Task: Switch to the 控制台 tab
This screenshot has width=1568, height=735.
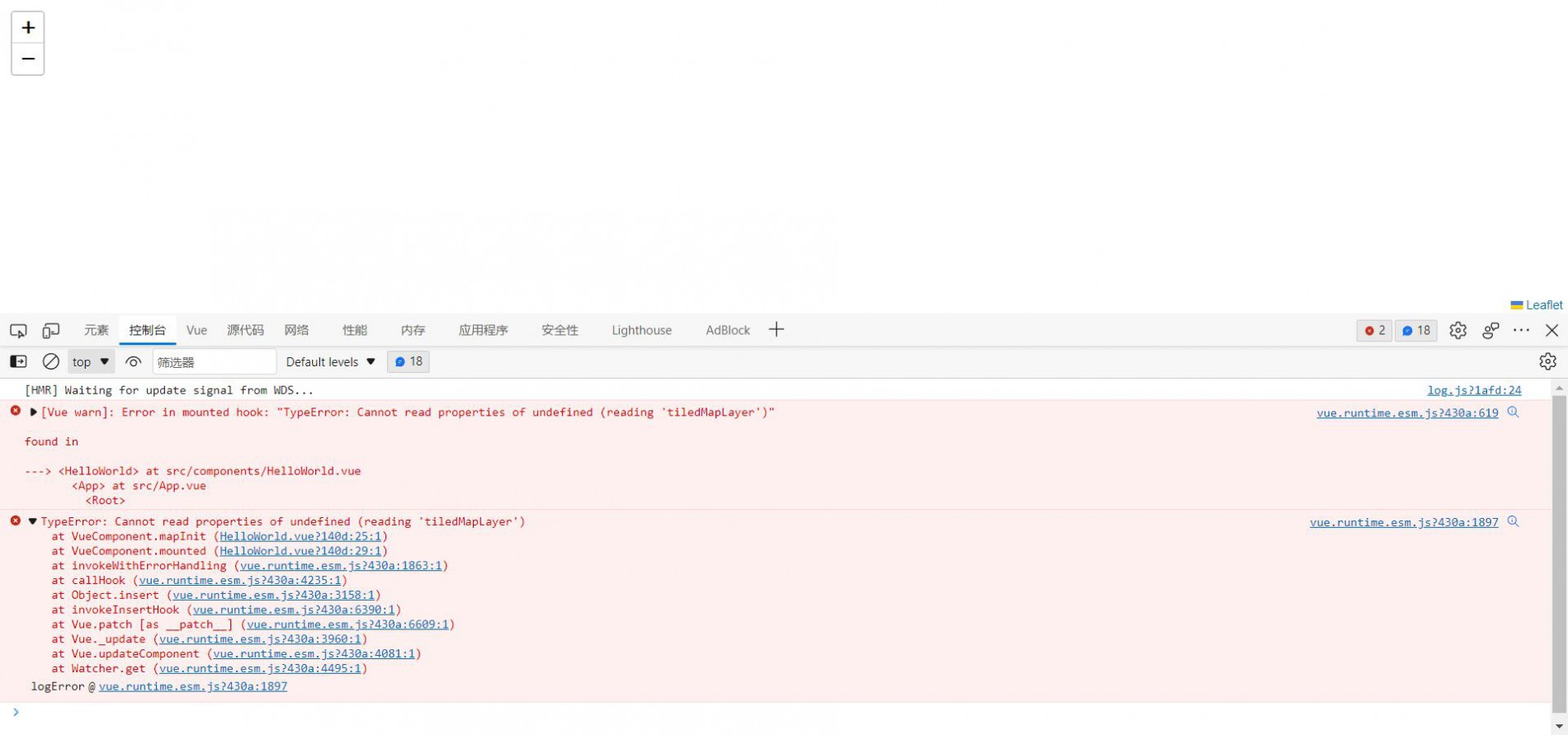Action: click(147, 330)
